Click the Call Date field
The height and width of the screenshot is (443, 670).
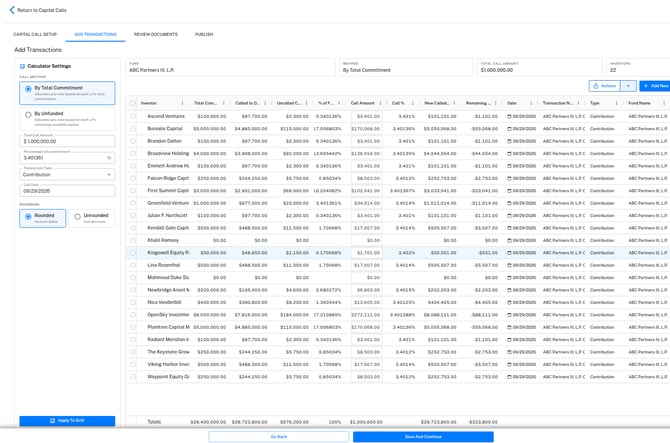(x=67, y=191)
